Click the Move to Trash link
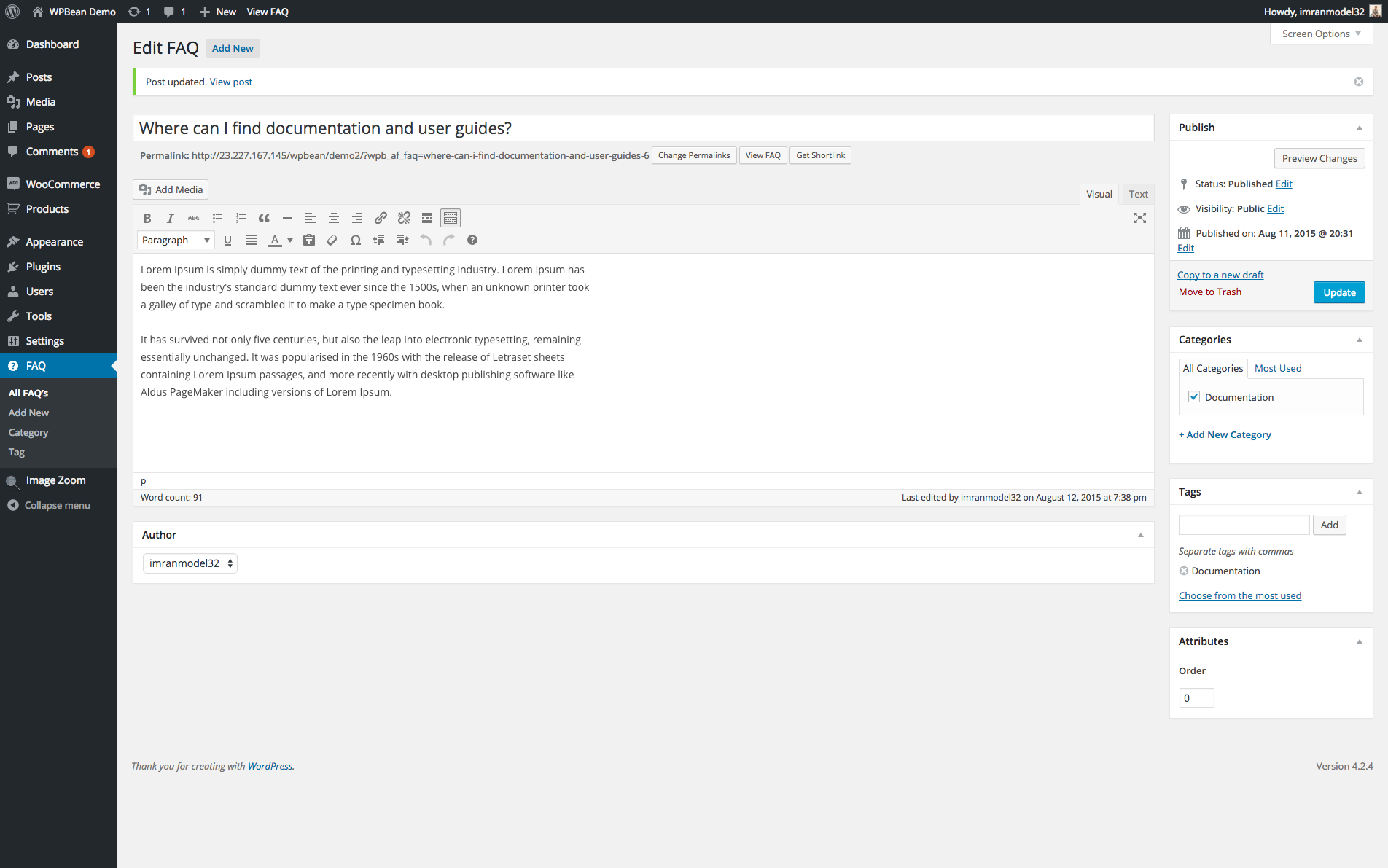Viewport: 1388px width, 868px height. click(x=1209, y=292)
